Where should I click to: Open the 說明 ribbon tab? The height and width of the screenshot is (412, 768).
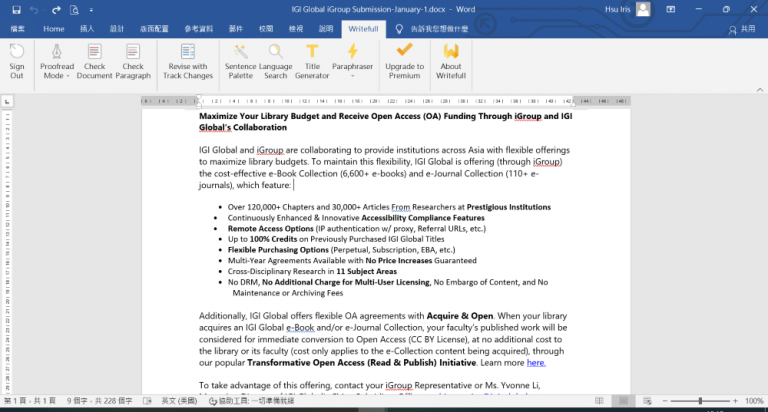coord(326,29)
